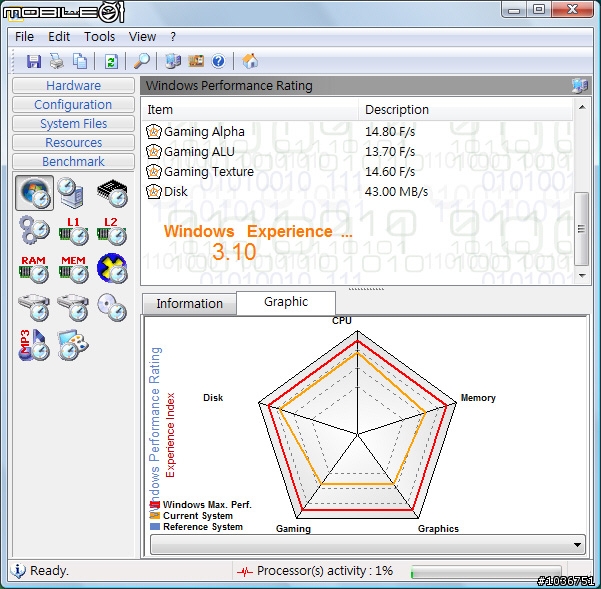
Task: Click the 14.80 F/s value
Action: point(390,132)
